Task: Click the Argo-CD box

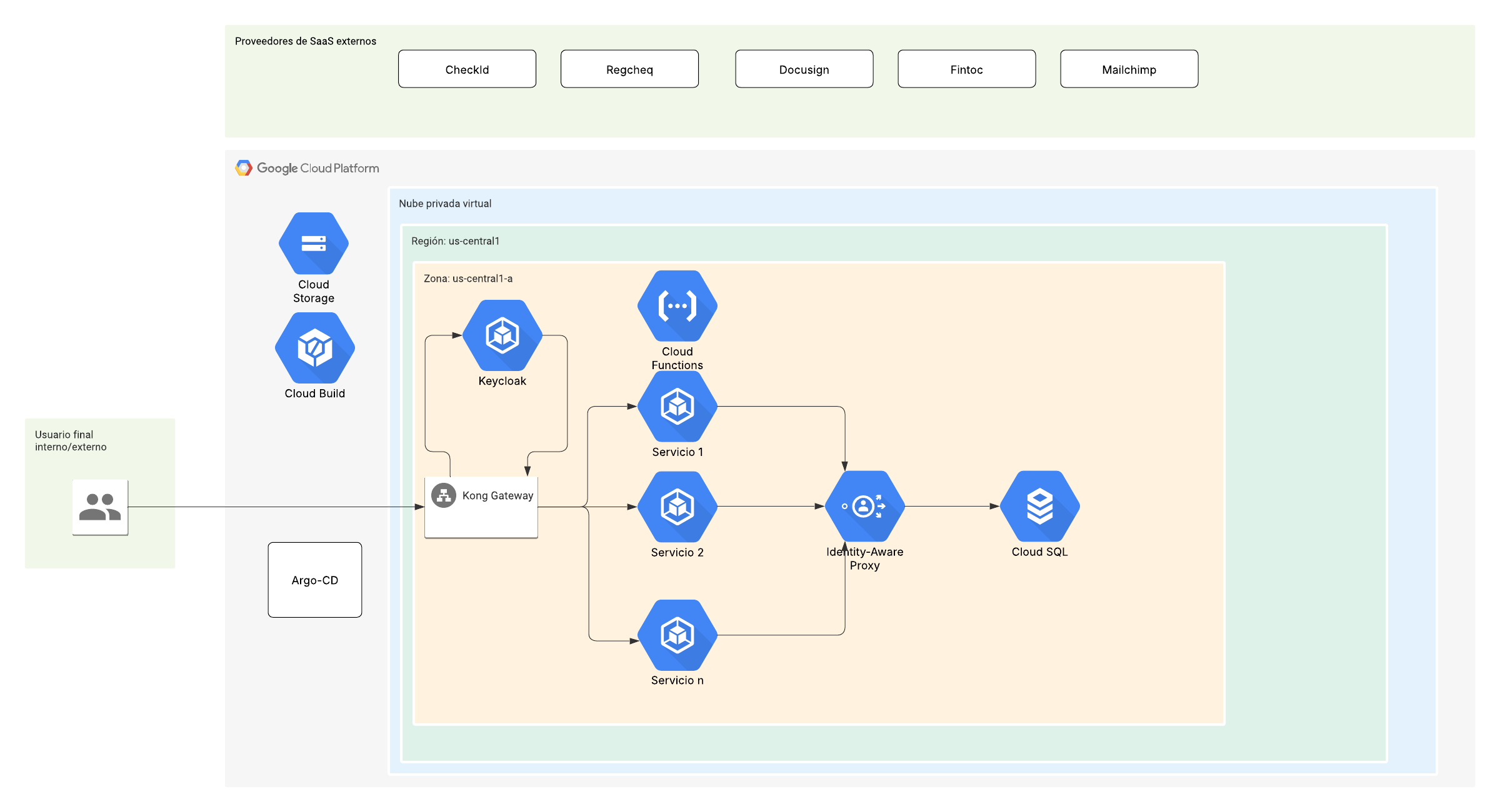Action: click(315, 580)
